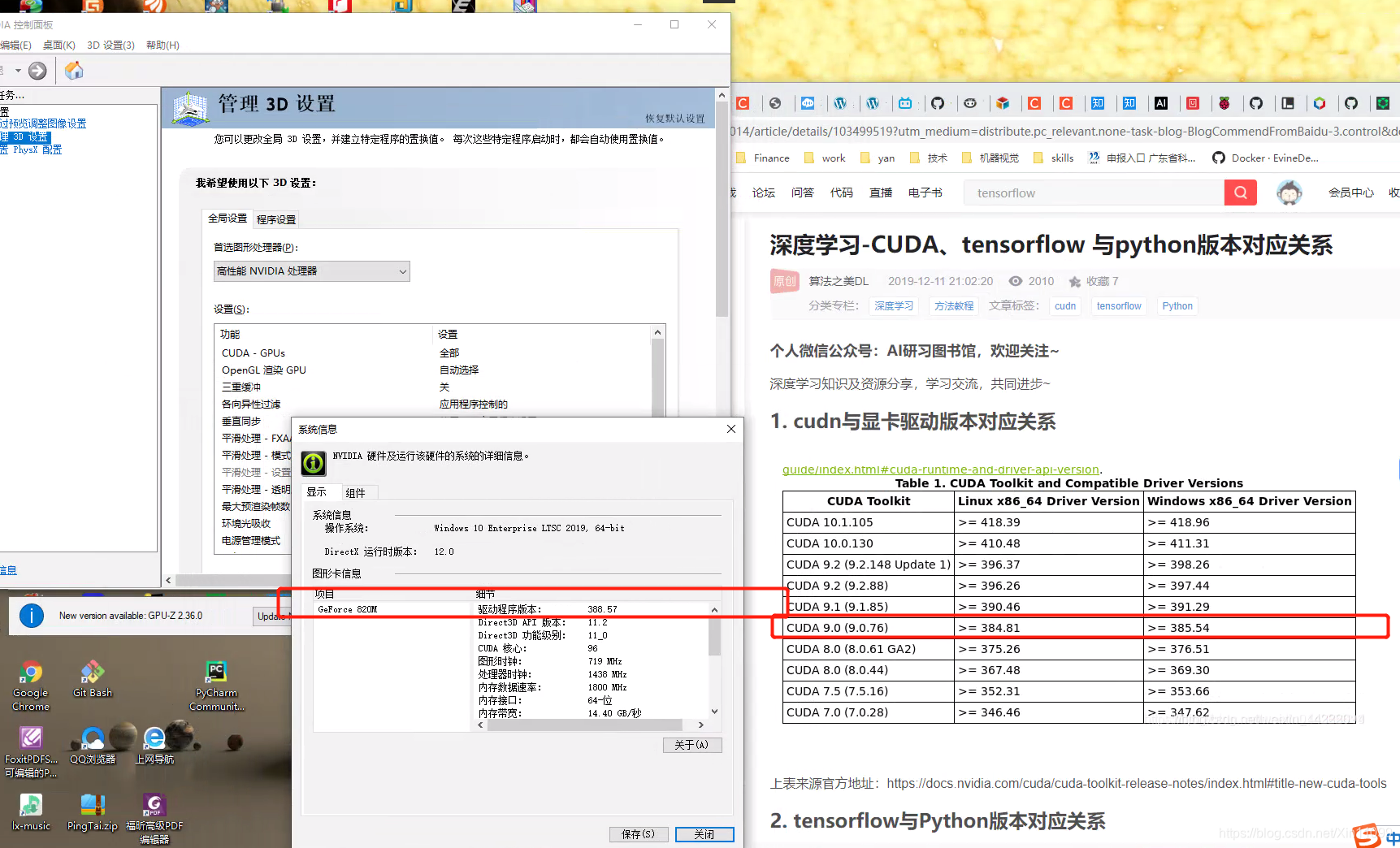
Task: Click the details list horizontal scrollbar
Action: 584,725
